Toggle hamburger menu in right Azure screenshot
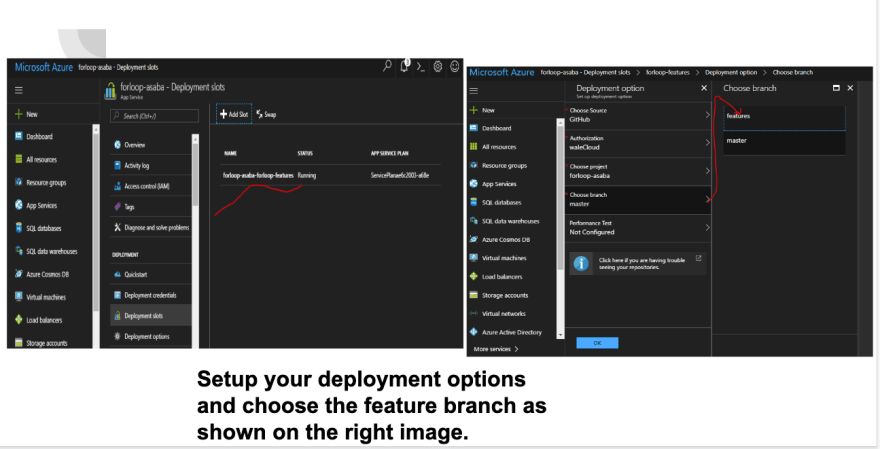Screen dimensions: 880x449 point(474,90)
